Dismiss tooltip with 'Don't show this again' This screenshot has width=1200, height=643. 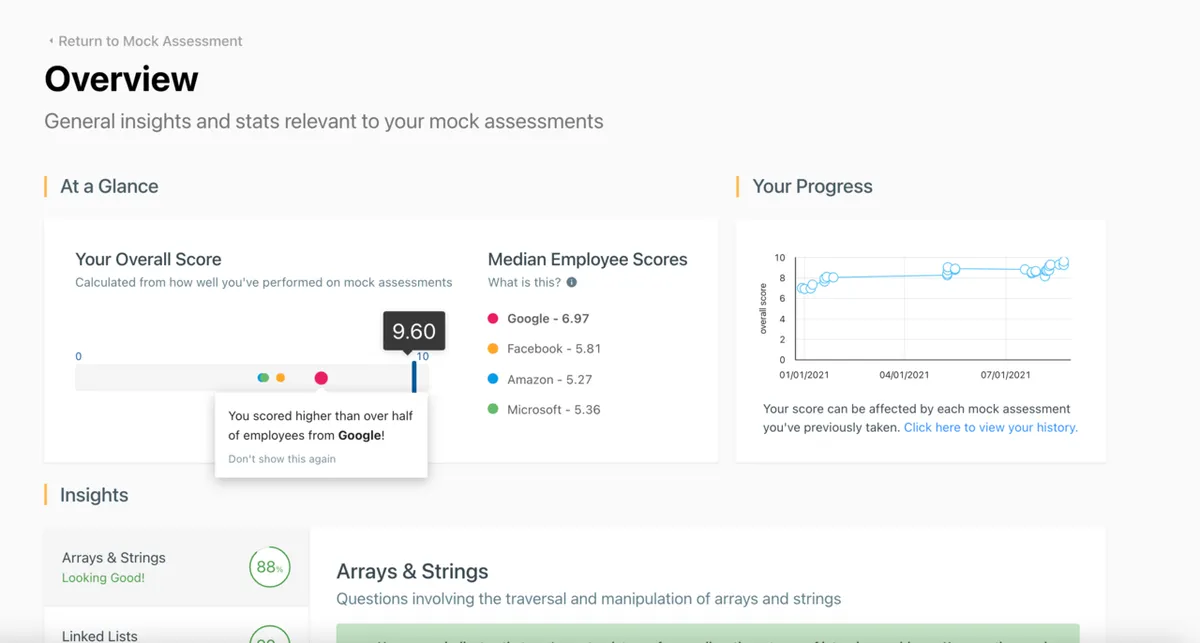282,459
